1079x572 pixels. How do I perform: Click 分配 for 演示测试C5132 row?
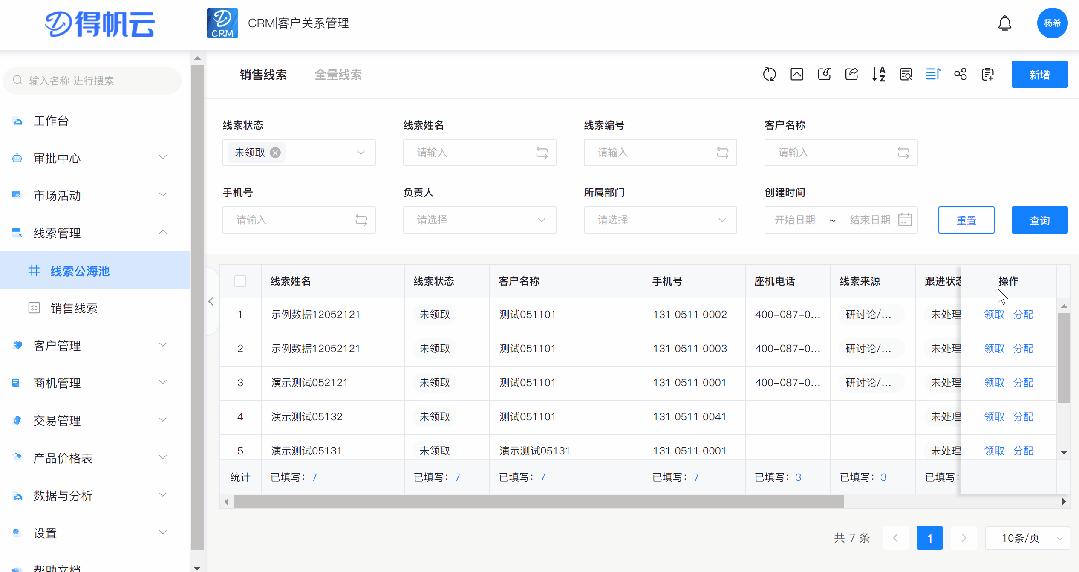(1023, 416)
